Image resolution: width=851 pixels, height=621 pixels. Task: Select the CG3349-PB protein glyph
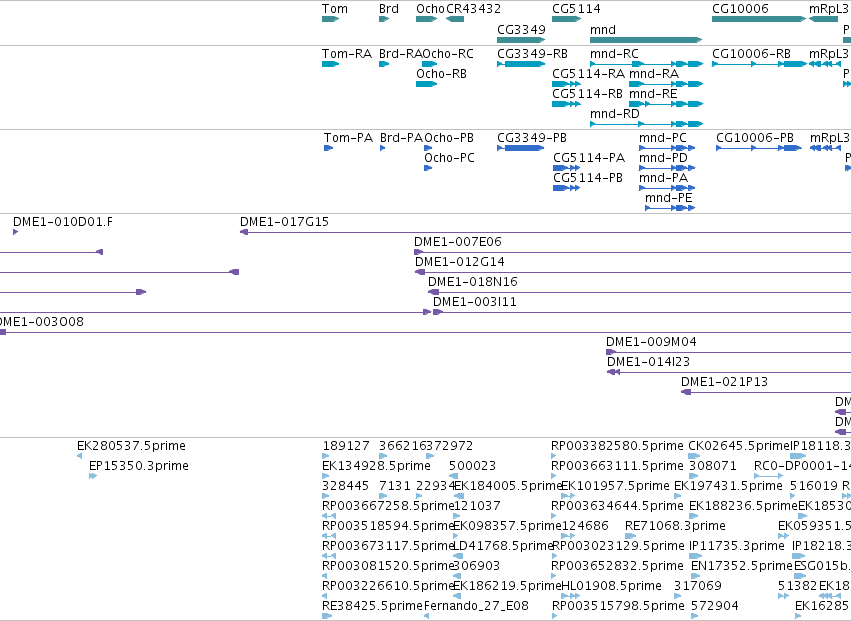coord(520,148)
